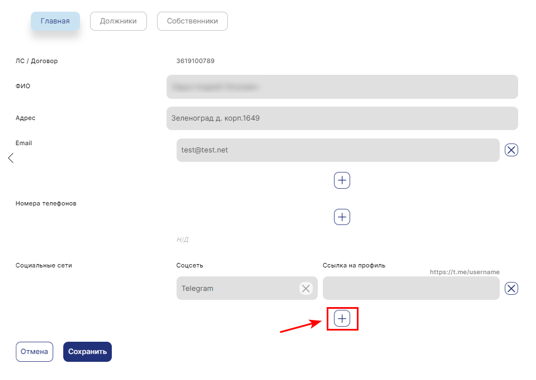Click the Адрес field with Зеленоград
536x380 pixels.
click(x=342, y=118)
